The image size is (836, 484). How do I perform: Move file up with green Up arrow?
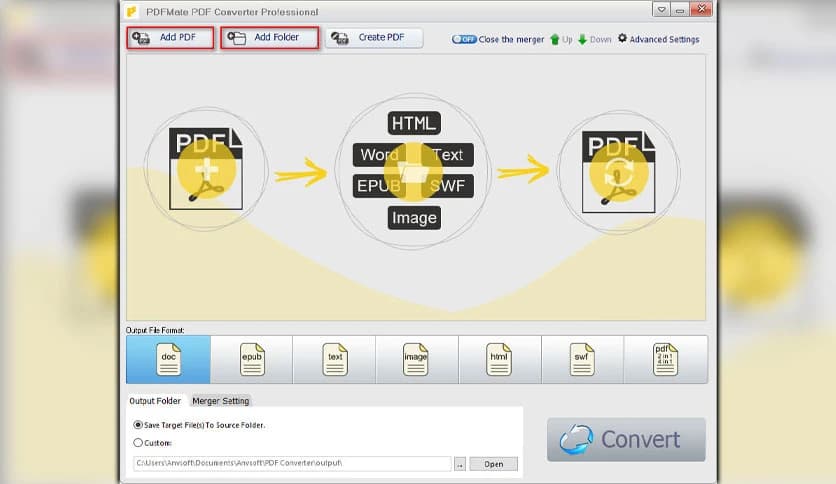pyautogui.click(x=560, y=39)
